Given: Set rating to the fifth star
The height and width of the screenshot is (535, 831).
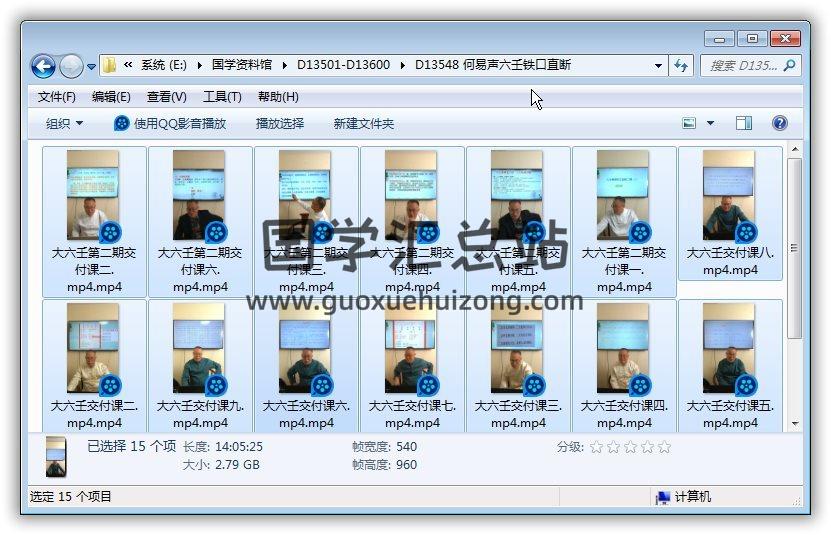Looking at the screenshot, I should [664, 447].
